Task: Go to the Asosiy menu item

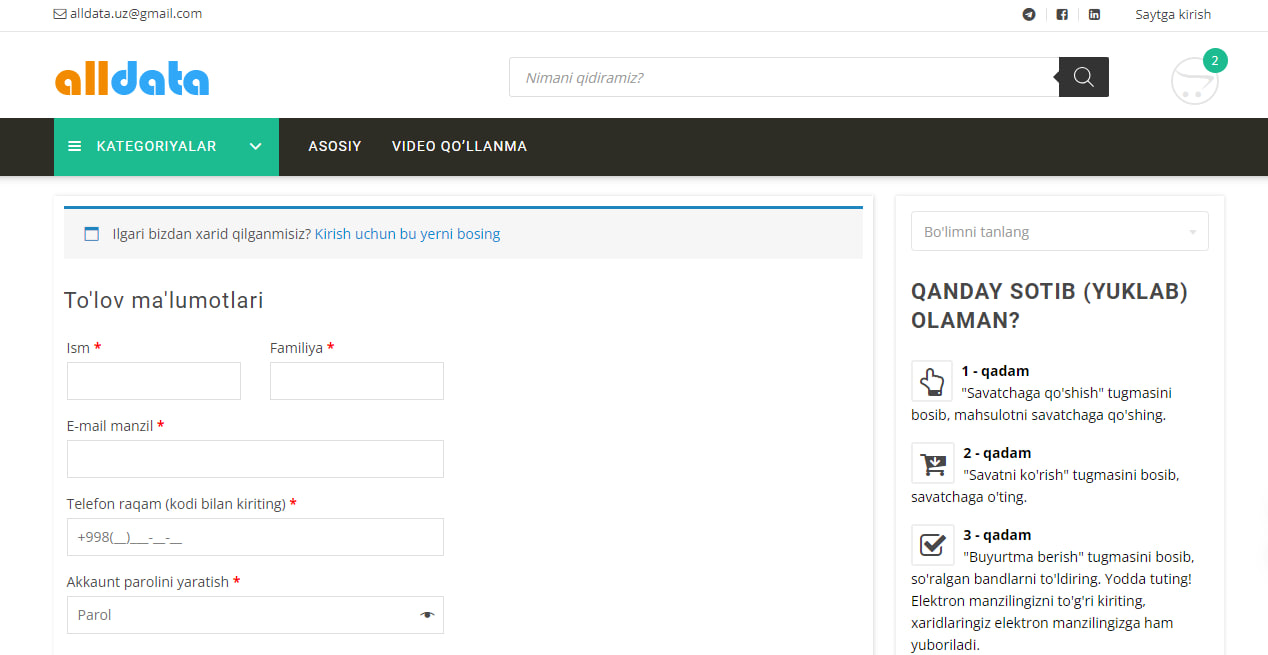Action: [x=335, y=146]
